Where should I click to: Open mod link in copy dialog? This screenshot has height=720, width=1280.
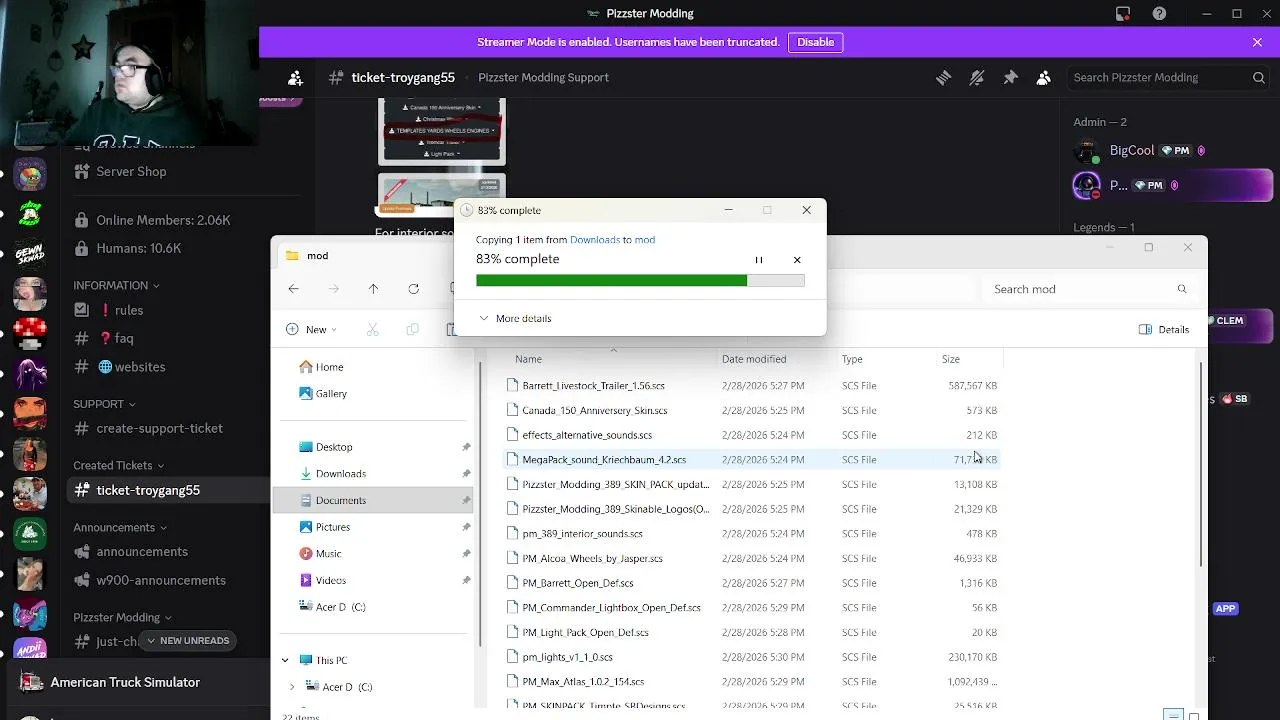click(645, 240)
